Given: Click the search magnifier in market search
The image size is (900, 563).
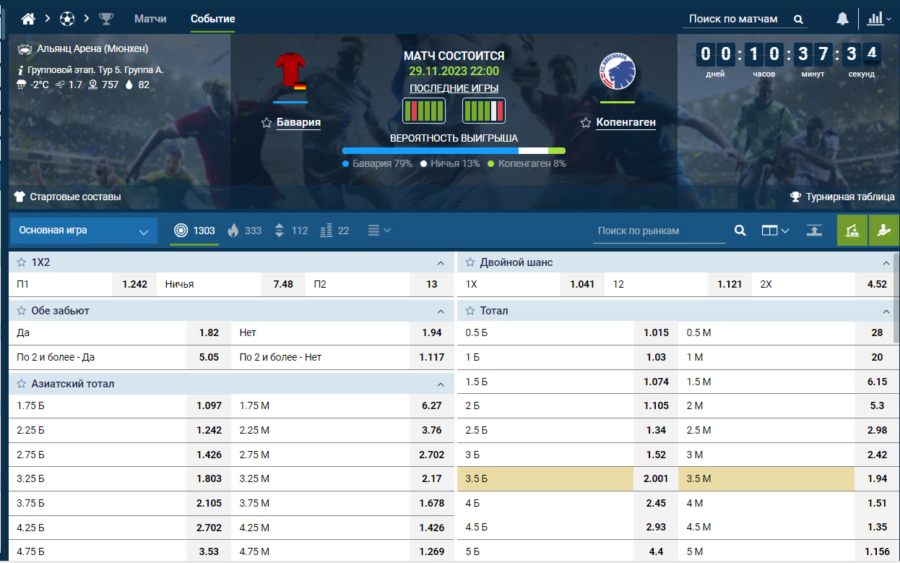Looking at the screenshot, I should (x=740, y=230).
